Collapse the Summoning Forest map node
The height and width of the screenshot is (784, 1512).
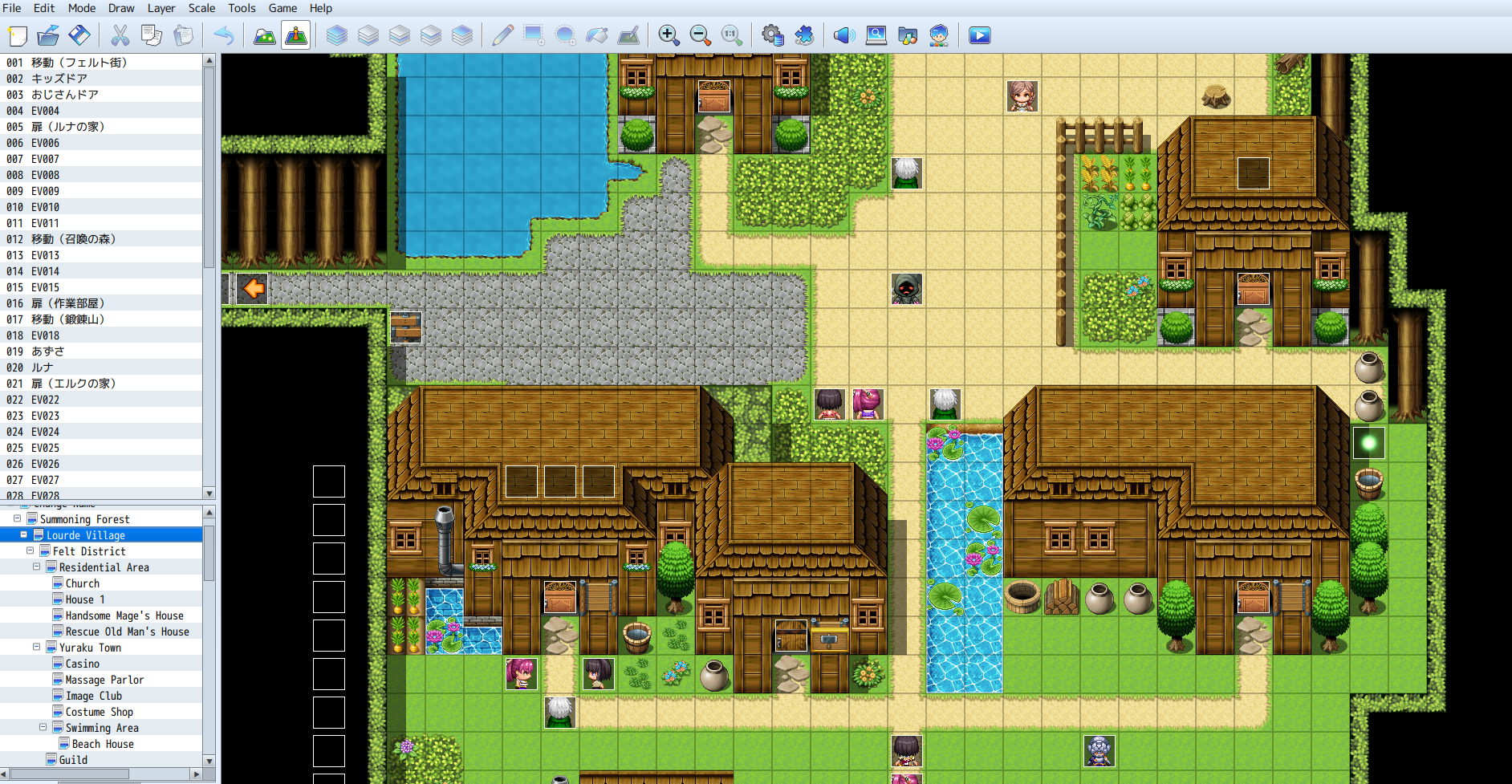[17, 518]
